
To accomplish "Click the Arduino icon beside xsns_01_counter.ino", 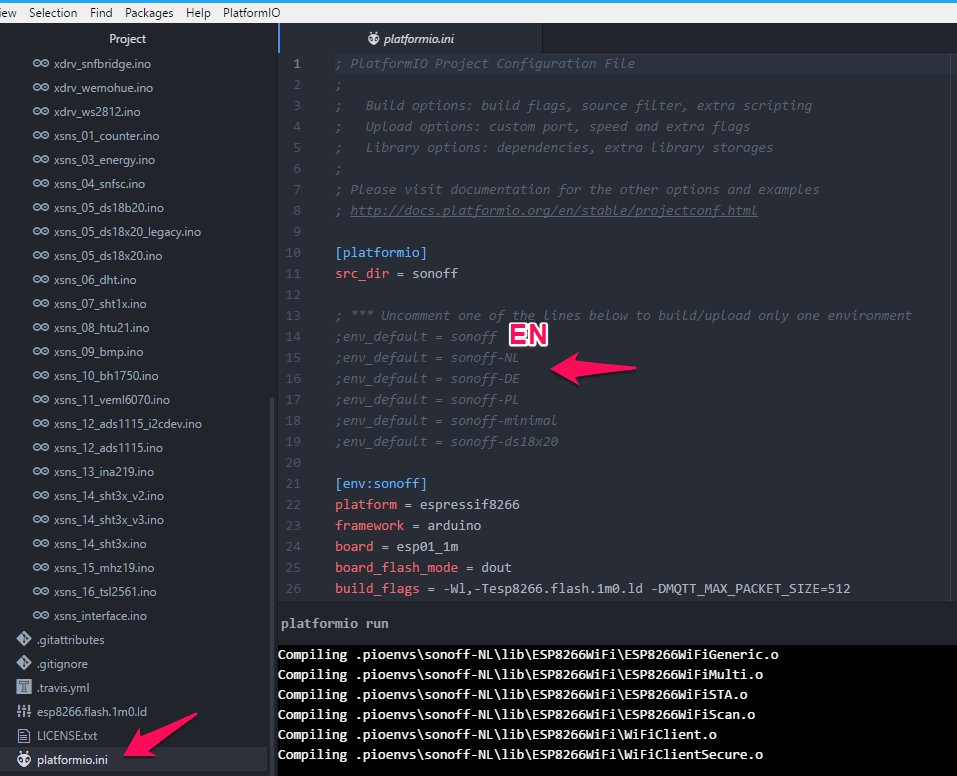I will [x=41, y=136].
